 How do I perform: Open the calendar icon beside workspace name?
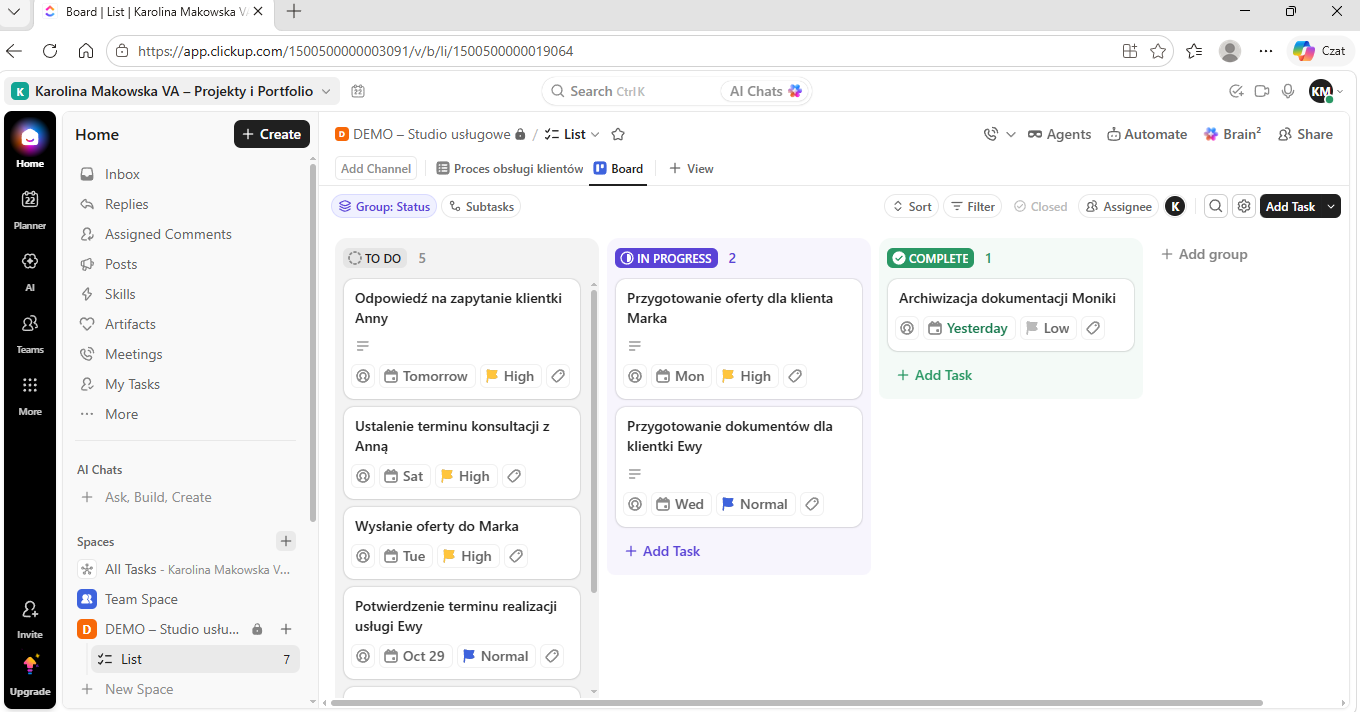click(x=358, y=91)
